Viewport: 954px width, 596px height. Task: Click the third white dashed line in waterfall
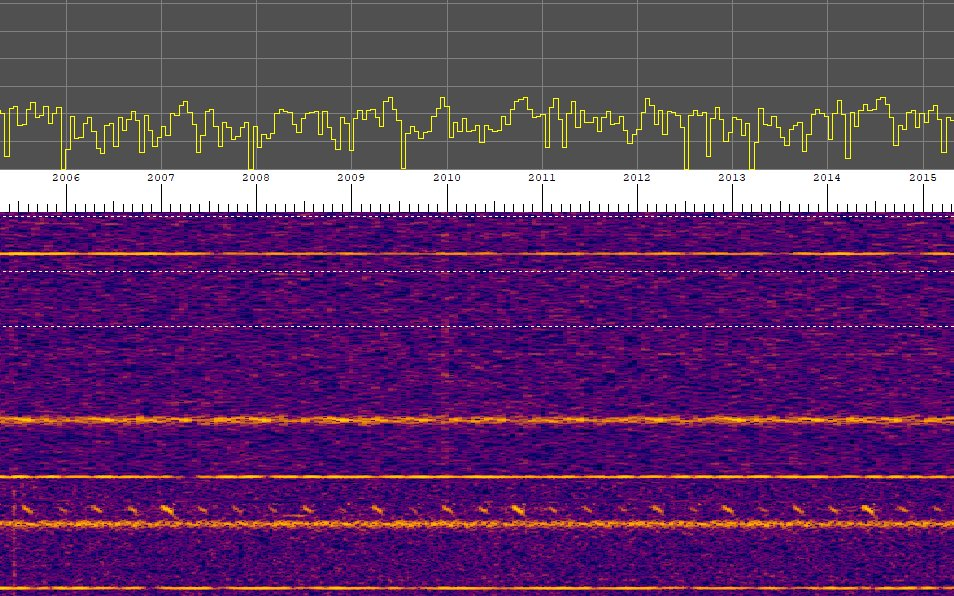coord(477,326)
